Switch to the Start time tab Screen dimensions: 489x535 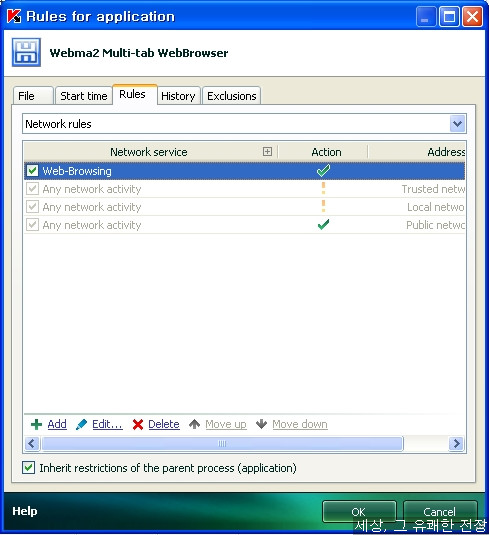84,96
